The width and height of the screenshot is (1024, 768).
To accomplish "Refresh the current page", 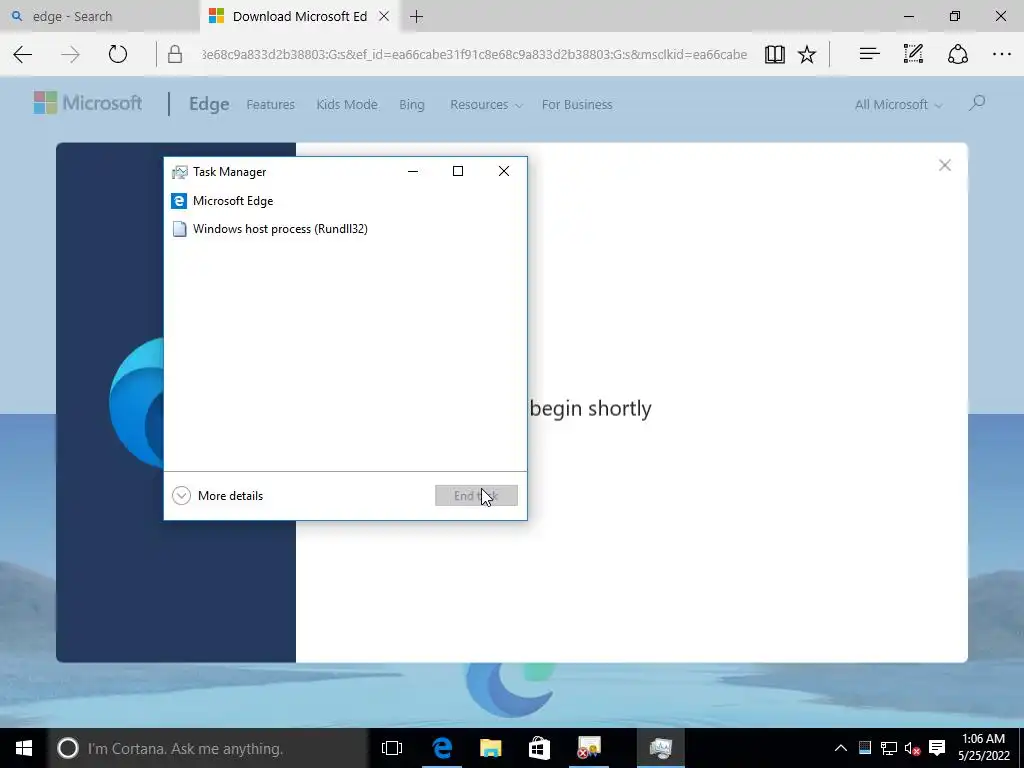I will coord(118,54).
